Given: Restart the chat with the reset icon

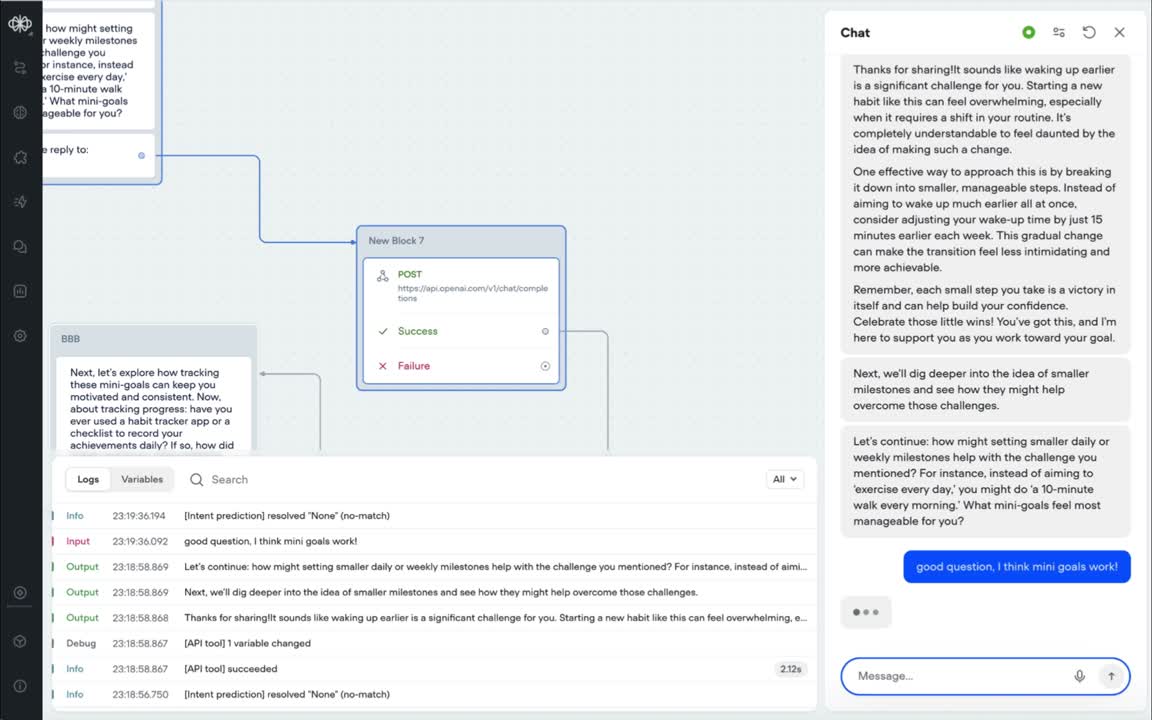Looking at the screenshot, I should coord(1089,32).
